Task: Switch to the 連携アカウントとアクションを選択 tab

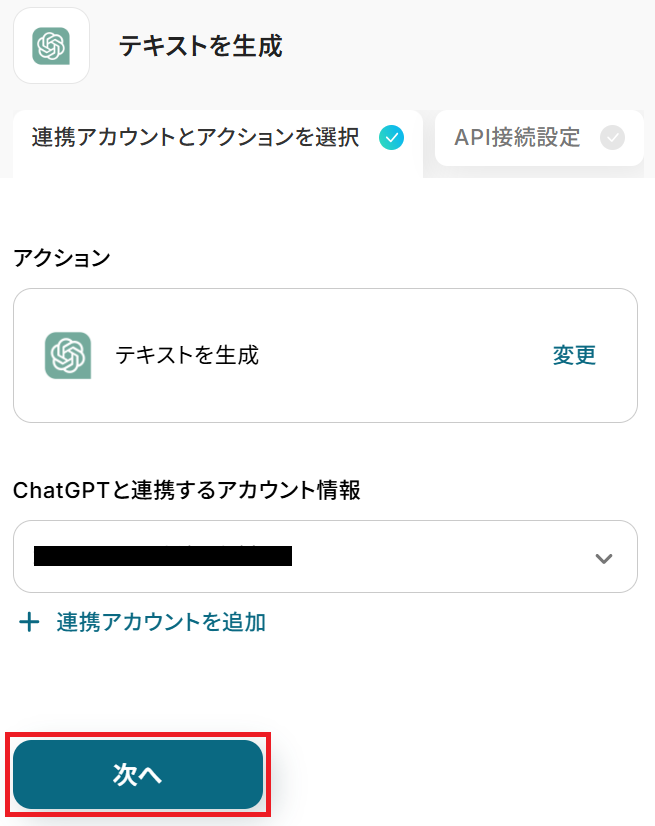Action: 218,138
